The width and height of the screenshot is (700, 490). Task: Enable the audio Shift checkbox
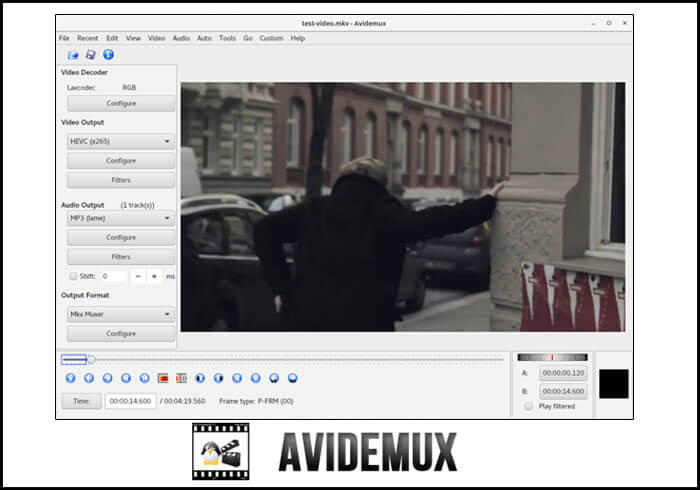[x=73, y=276]
